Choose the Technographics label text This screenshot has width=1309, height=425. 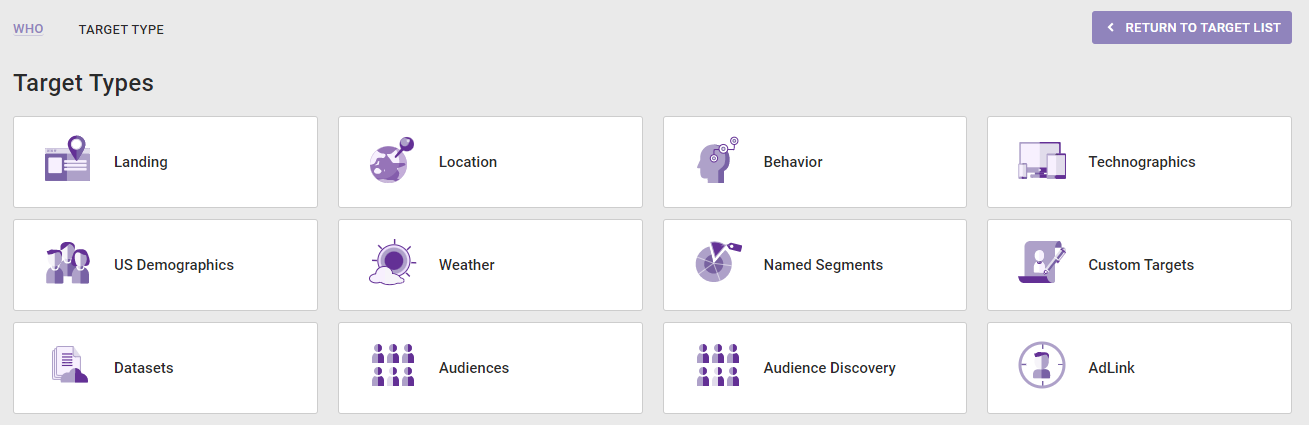click(1142, 162)
